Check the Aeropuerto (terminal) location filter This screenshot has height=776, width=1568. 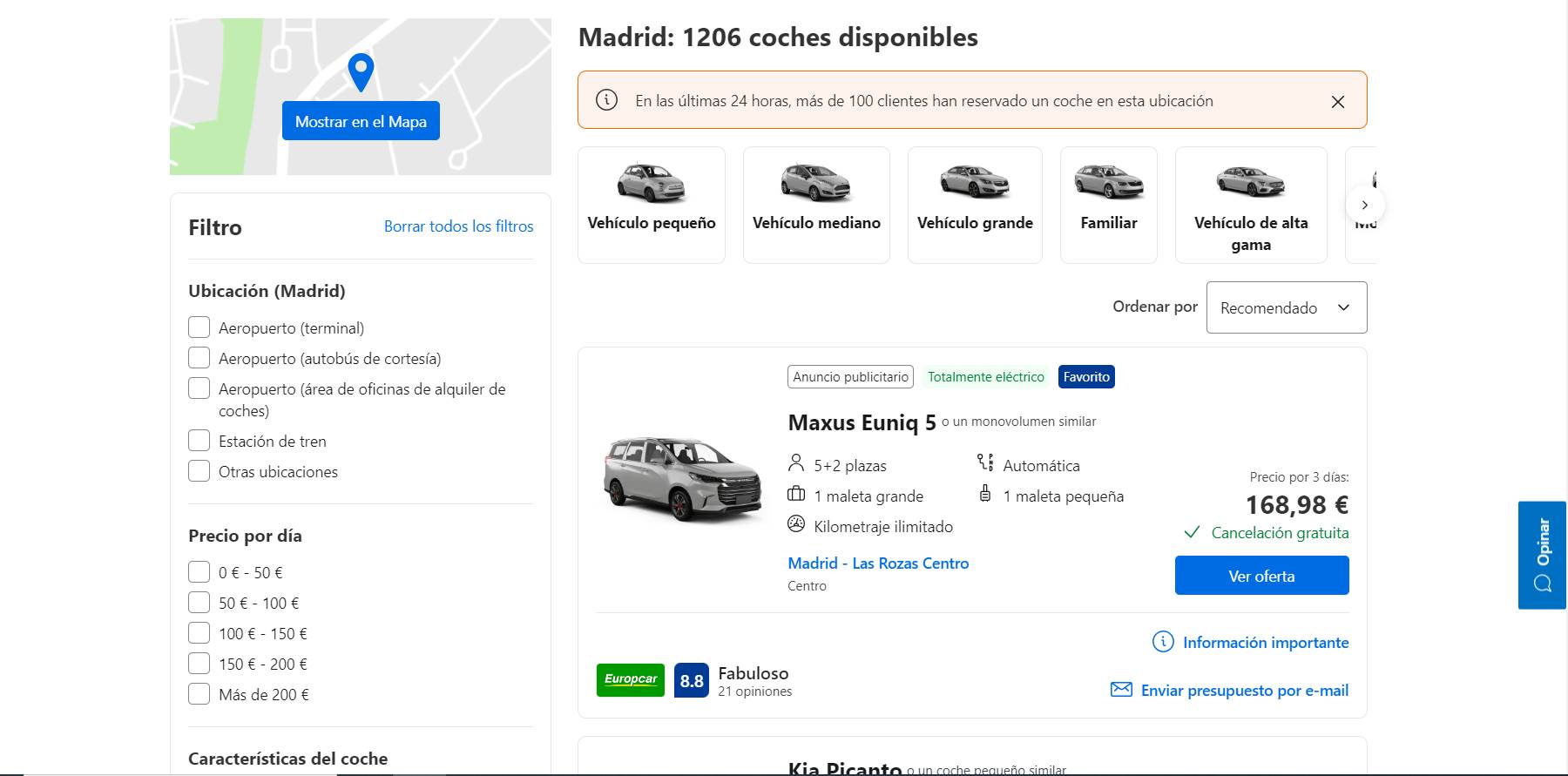pos(199,327)
